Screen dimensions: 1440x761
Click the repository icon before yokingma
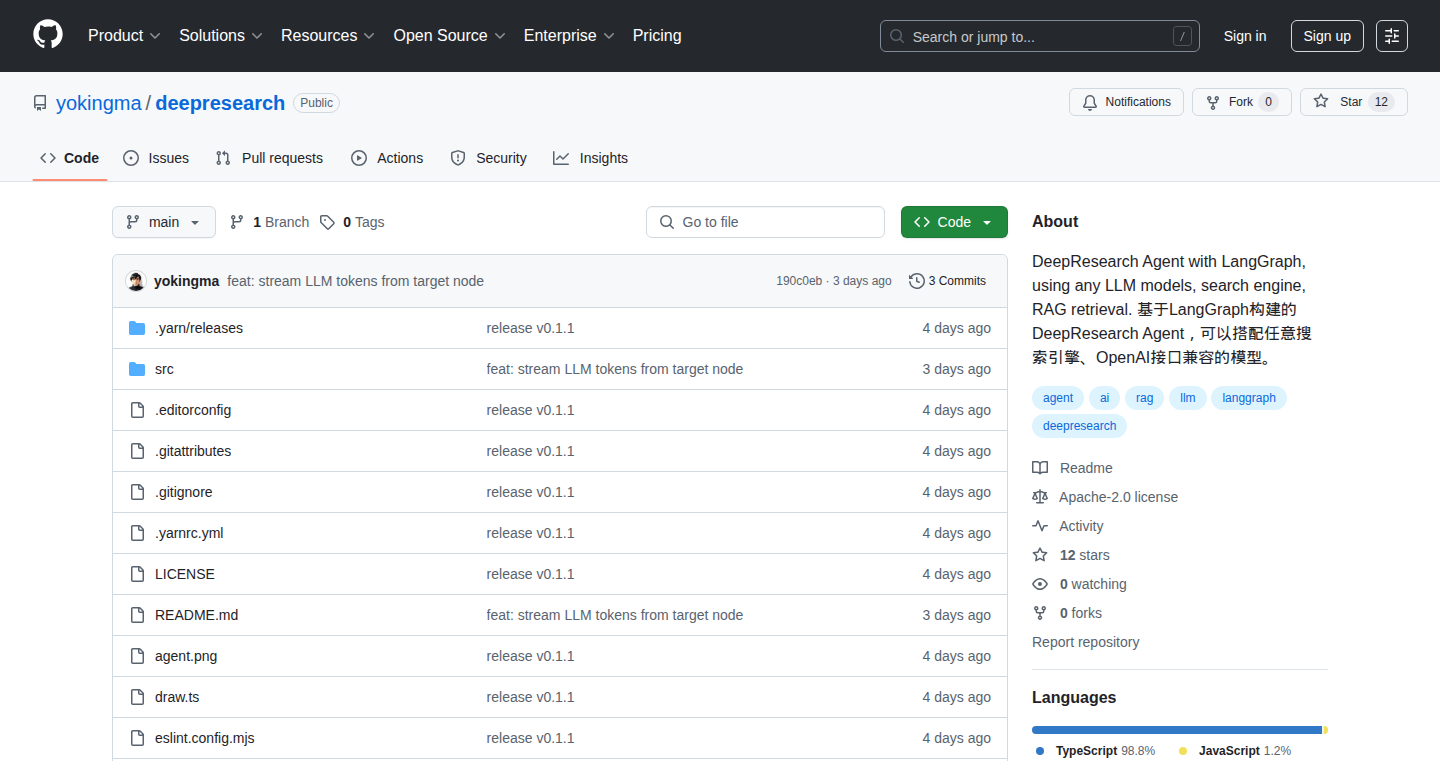tap(40, 103)
